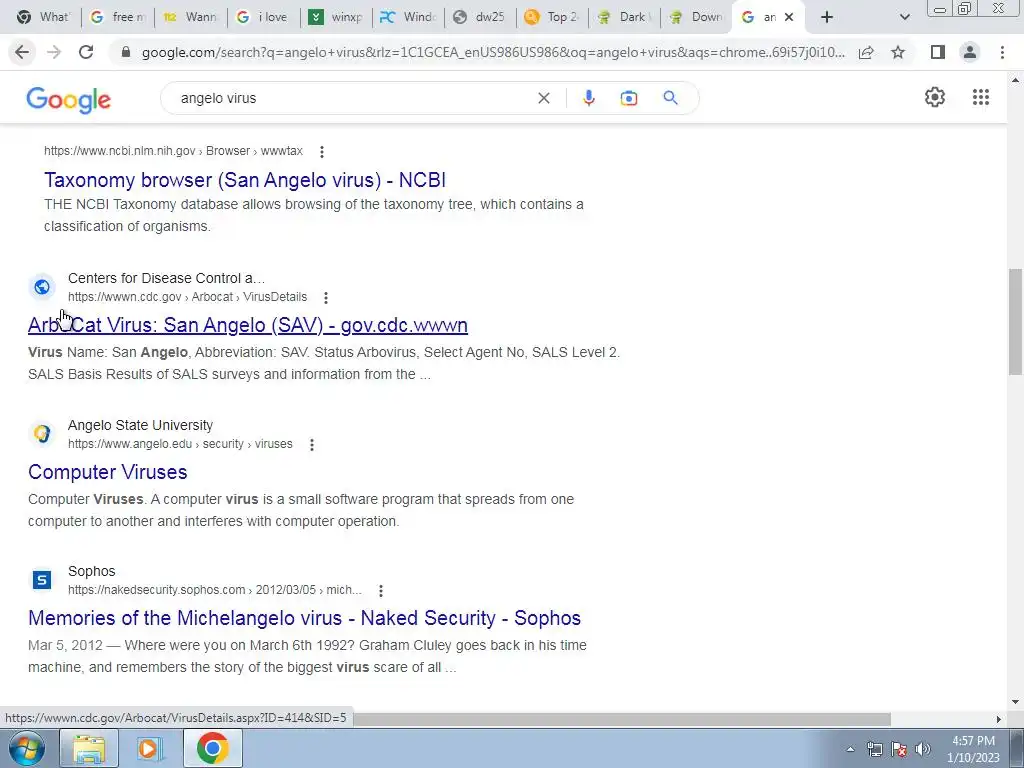
Task: Bookmark this page with the star
Action: coord(898,52)
